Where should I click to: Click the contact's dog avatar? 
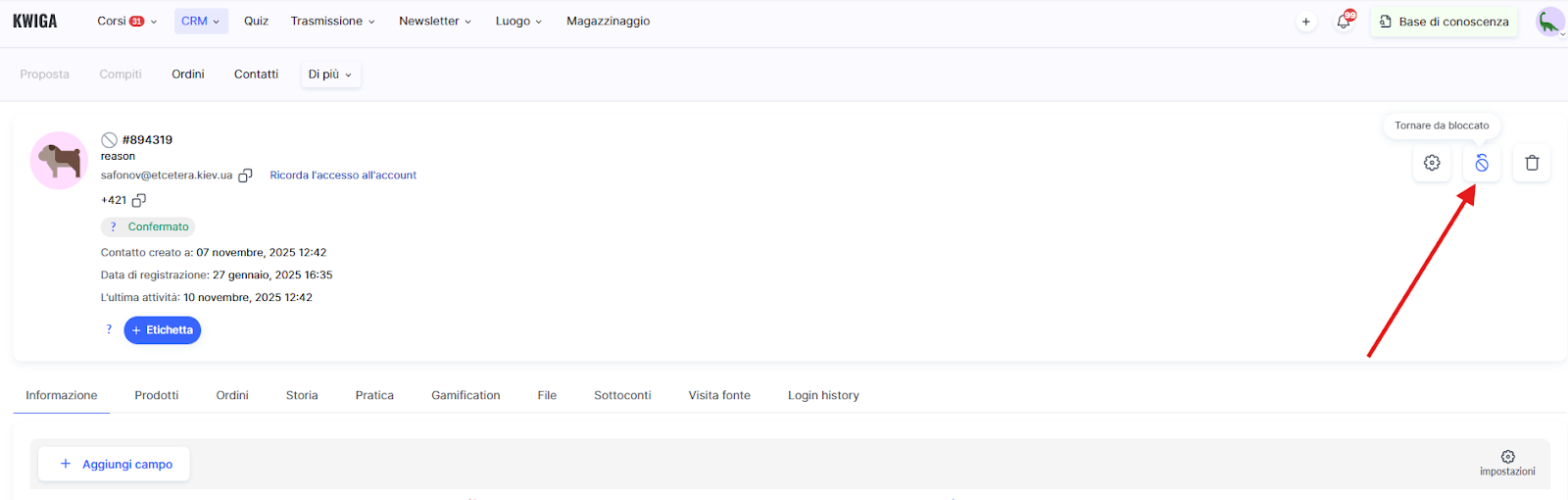pos(59,160)
